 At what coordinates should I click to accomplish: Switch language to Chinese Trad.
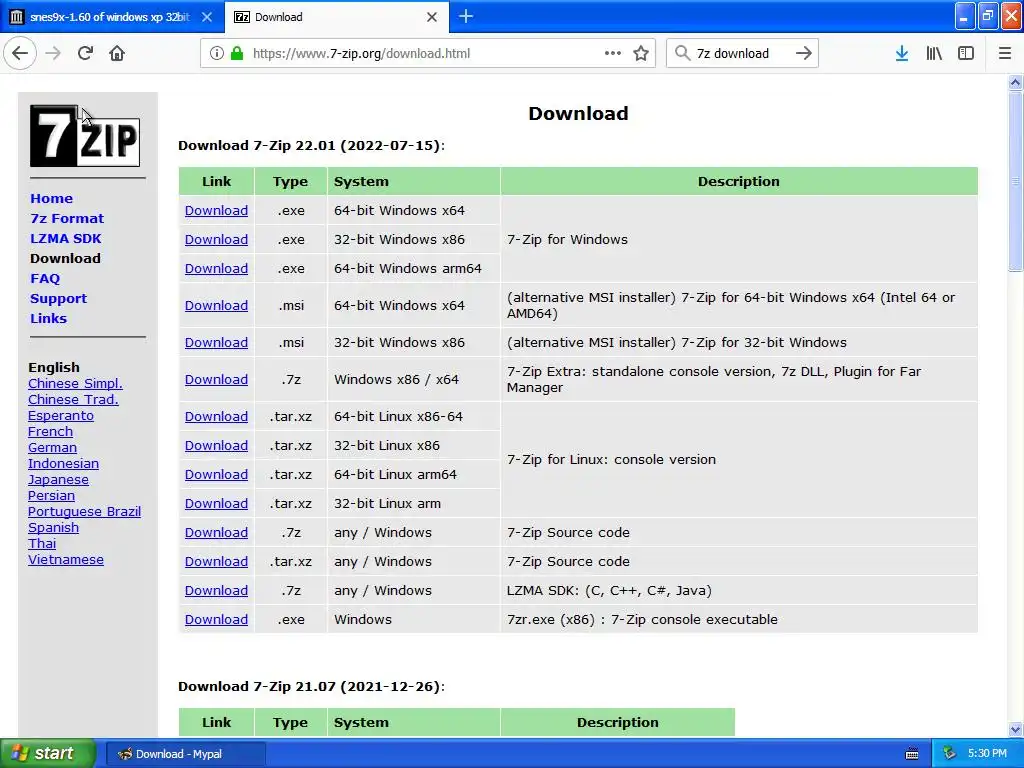pos(73,400)
